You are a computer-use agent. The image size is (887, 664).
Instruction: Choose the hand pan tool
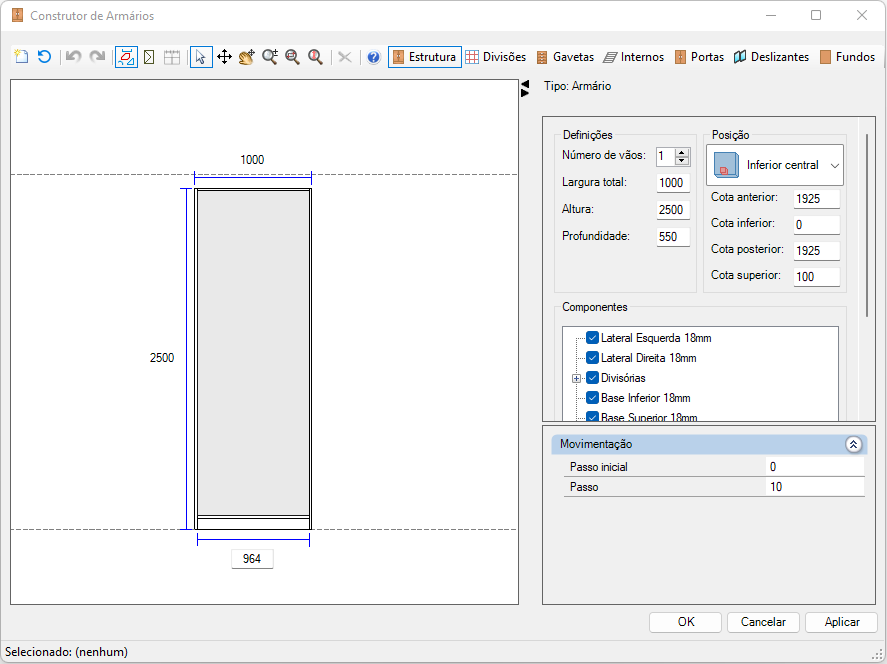coord(247,57)
